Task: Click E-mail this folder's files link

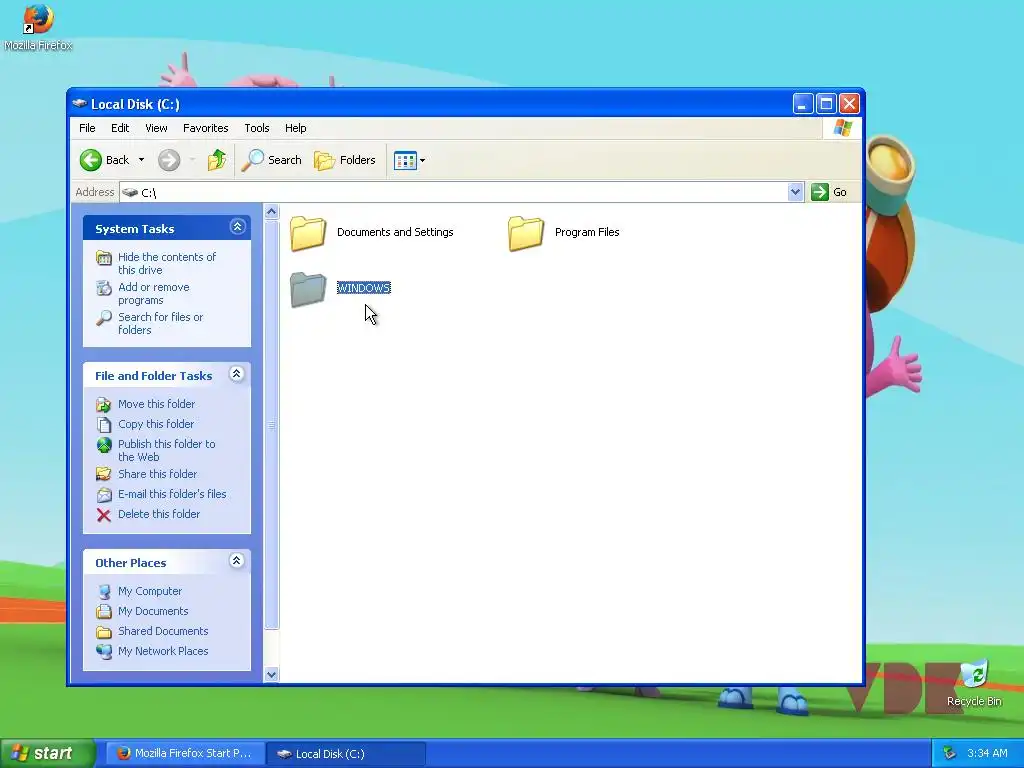Action: [172, 494]
